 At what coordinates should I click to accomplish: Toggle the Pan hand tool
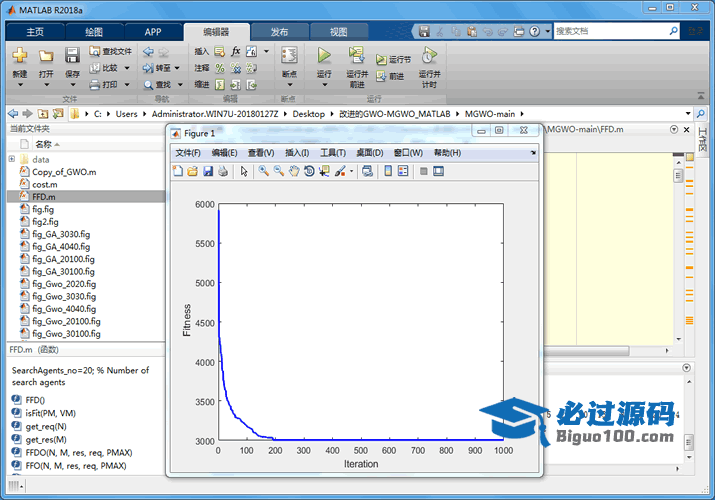[x=294, y=171]
